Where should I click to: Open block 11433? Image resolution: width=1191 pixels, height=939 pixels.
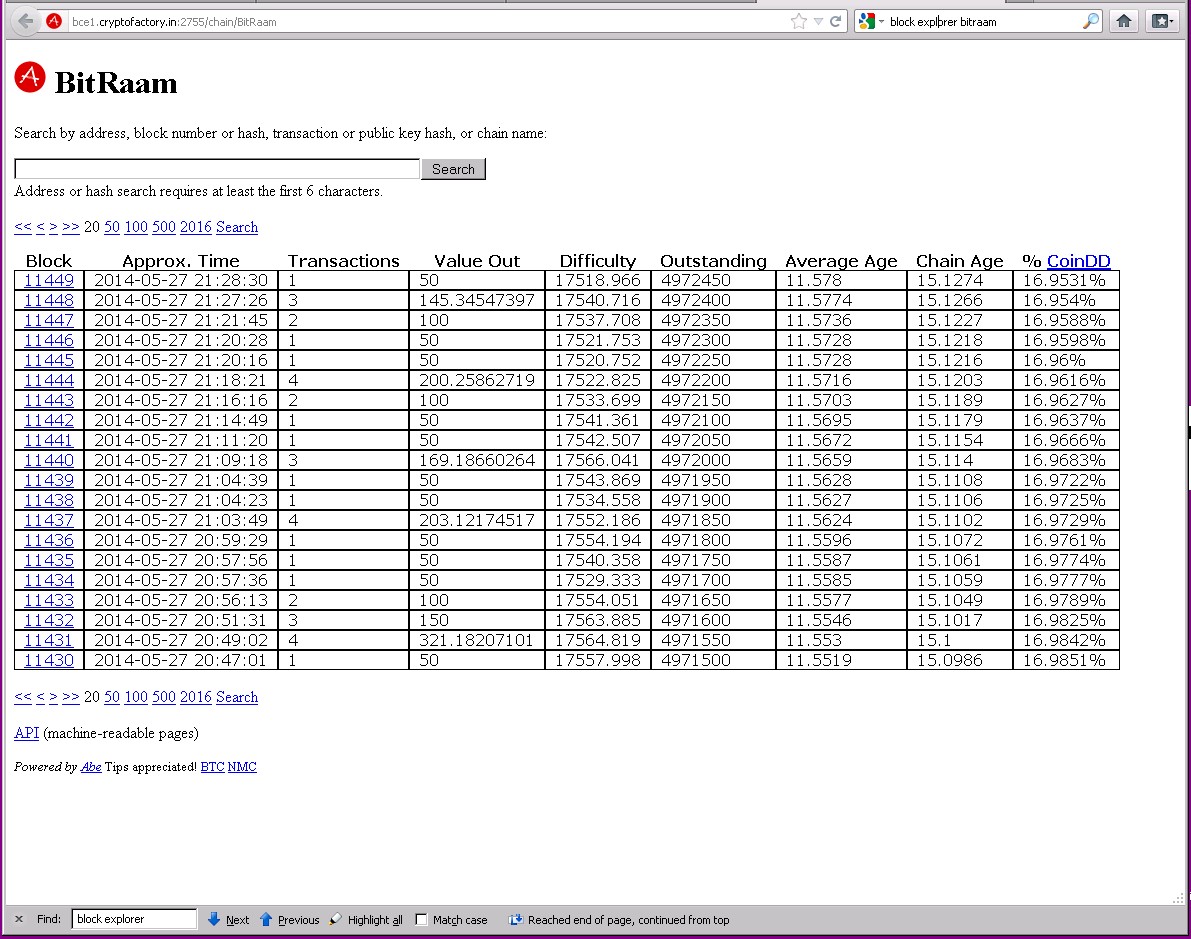[x=49, y=600]
